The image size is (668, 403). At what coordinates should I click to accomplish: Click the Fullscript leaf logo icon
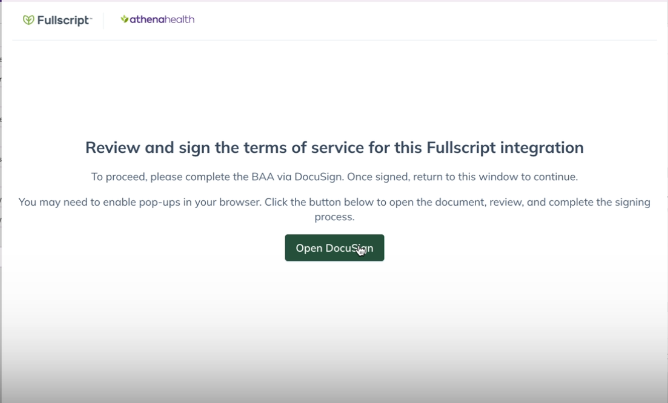[x=28, y=20]
